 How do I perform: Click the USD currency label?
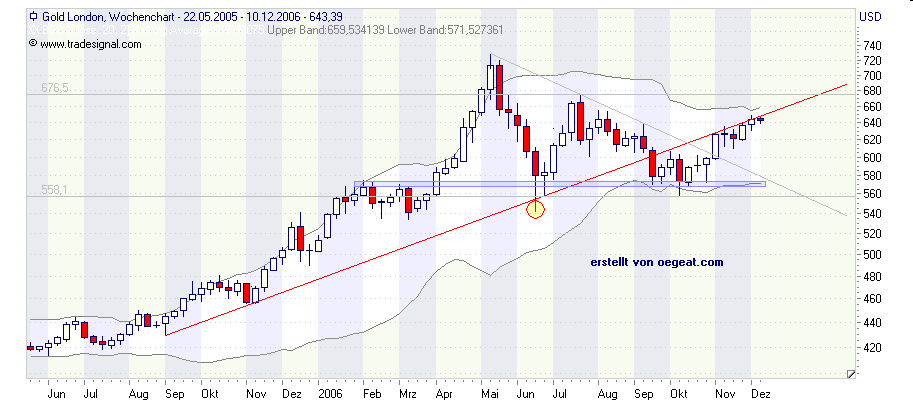869,17
